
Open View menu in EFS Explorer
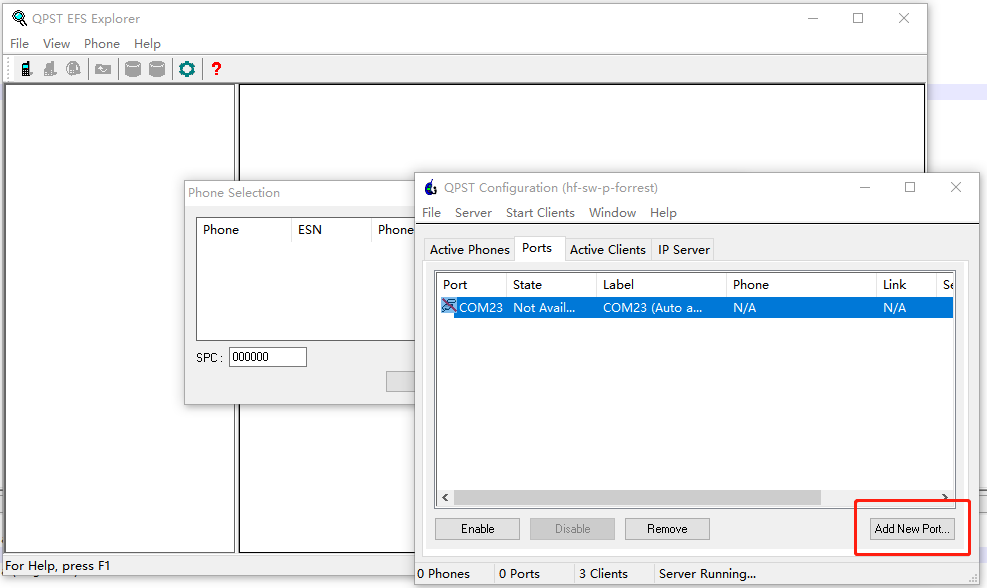56,43
